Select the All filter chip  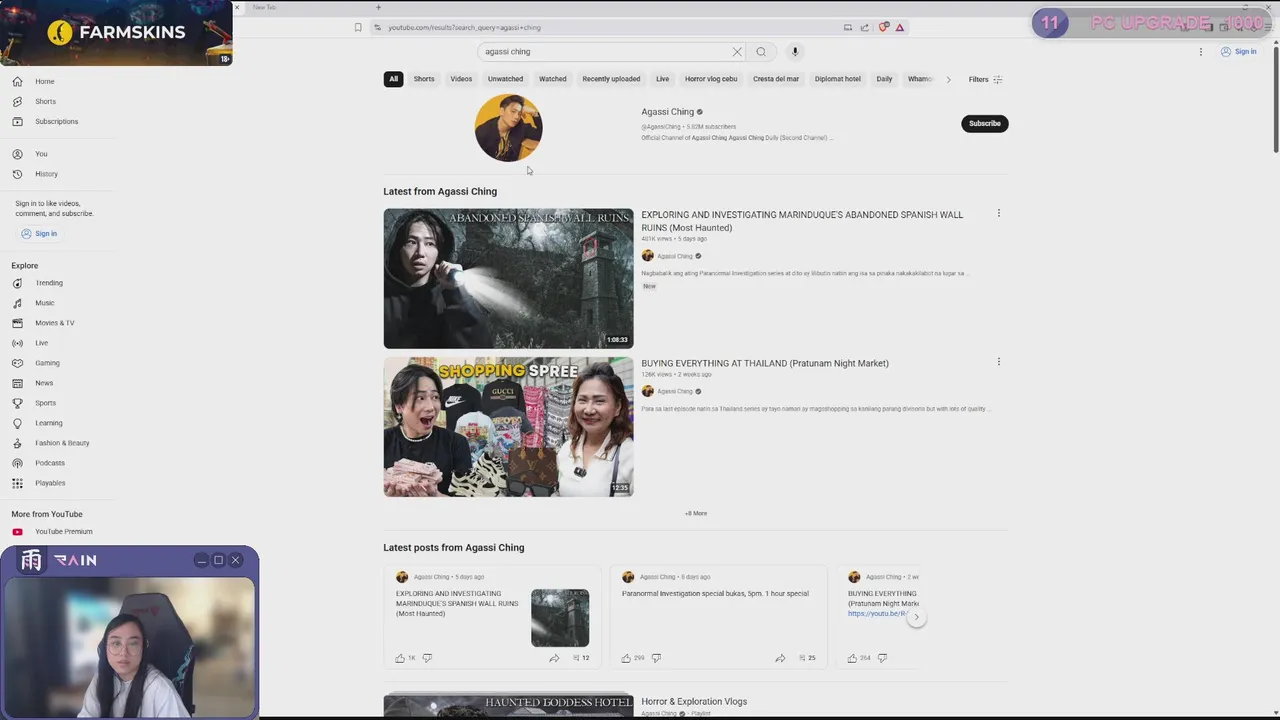pos(393,79)
